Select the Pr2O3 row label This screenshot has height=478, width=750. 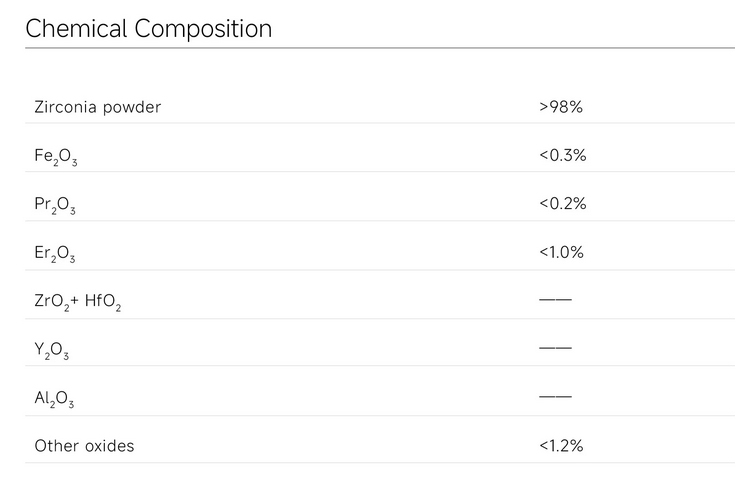[55, 205]
